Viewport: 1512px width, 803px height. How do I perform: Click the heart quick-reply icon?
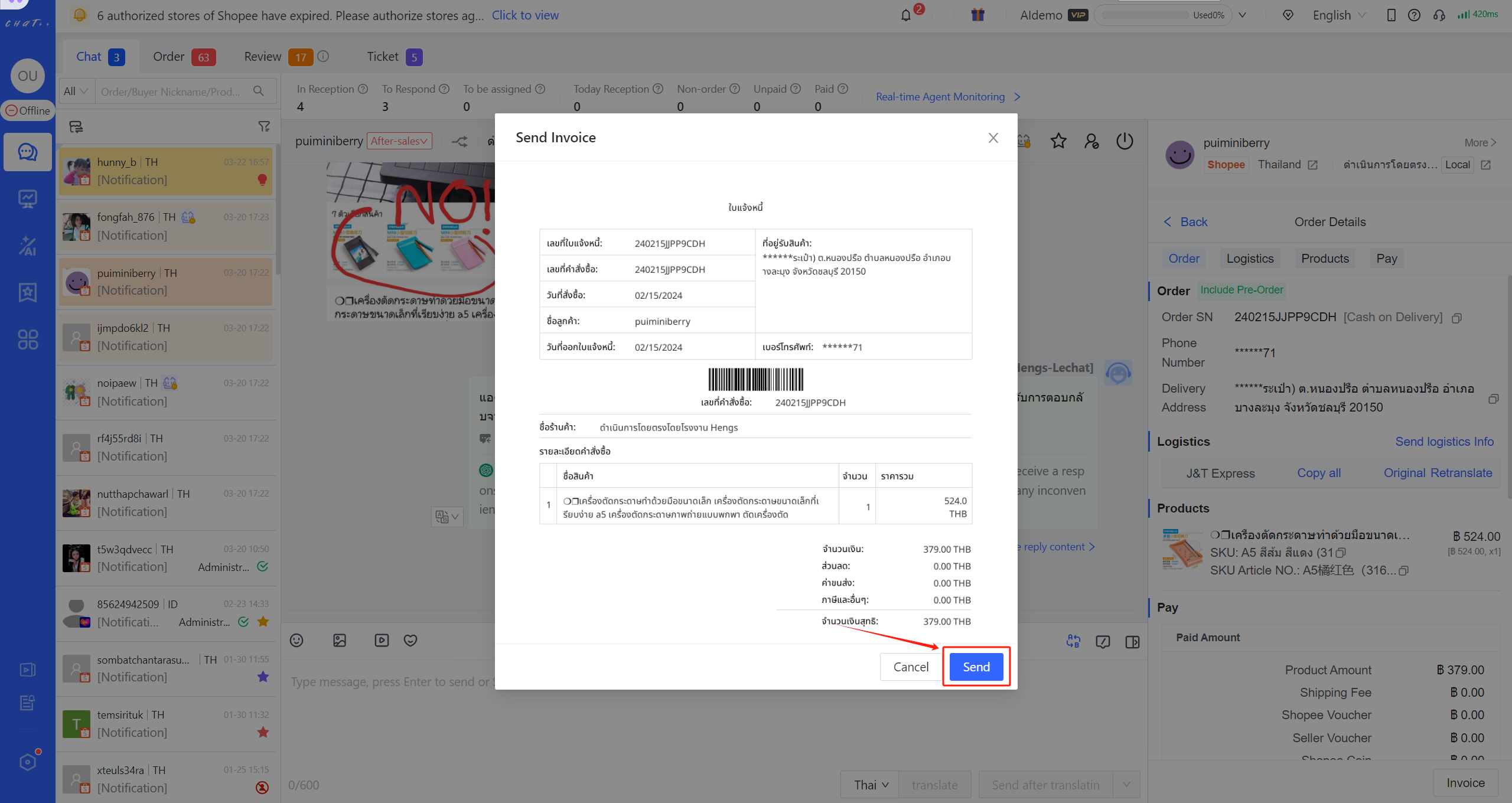pyautogui.click(x=410, y=641)
